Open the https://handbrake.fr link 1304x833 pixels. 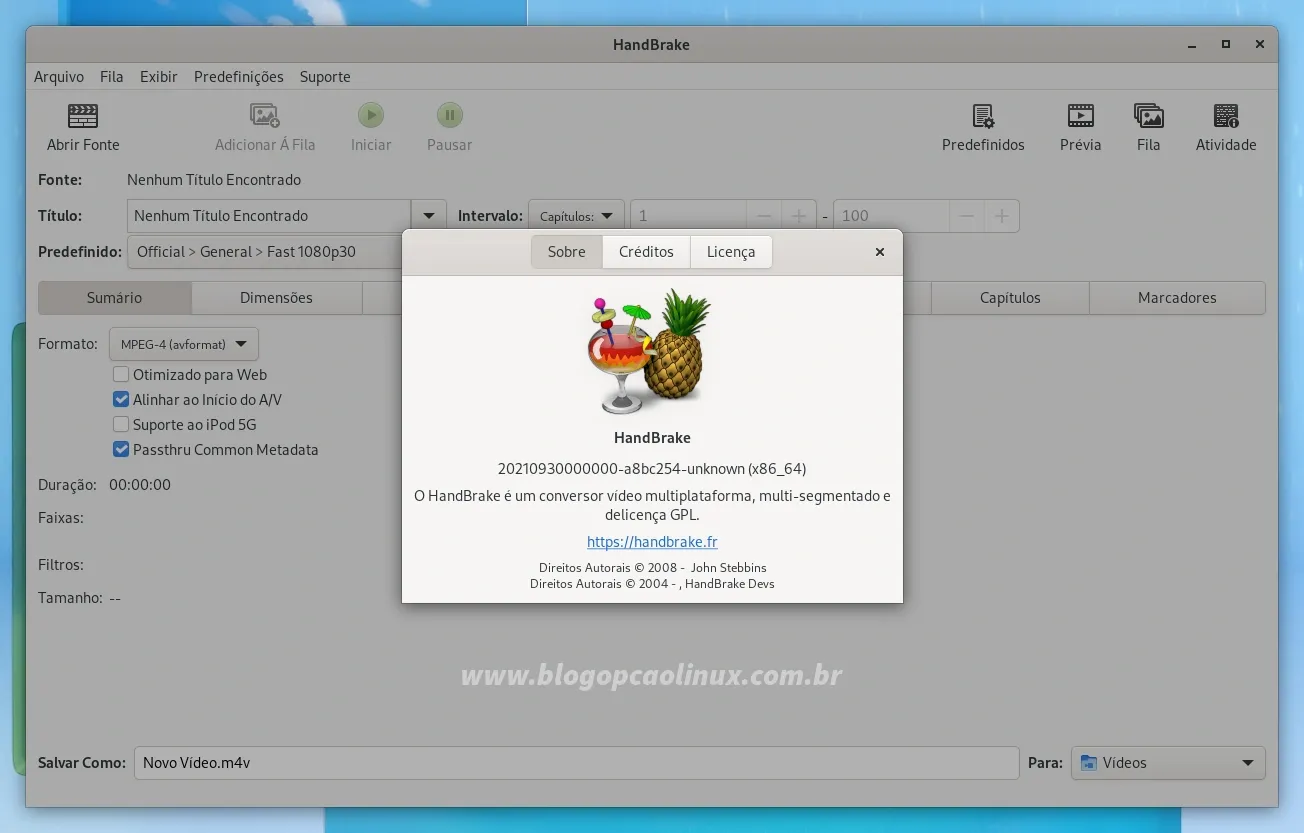coord(652,542)
